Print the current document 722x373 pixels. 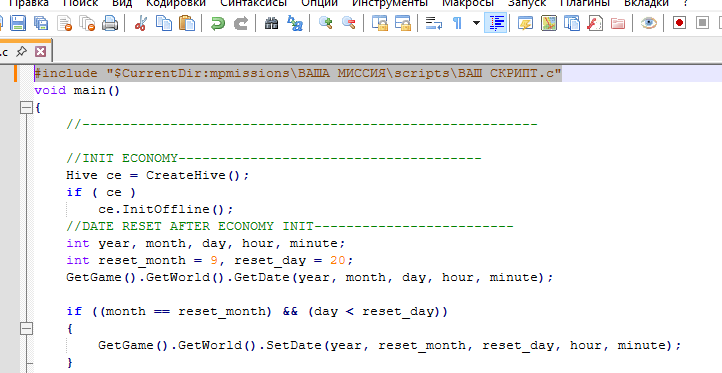coord(110,23)
